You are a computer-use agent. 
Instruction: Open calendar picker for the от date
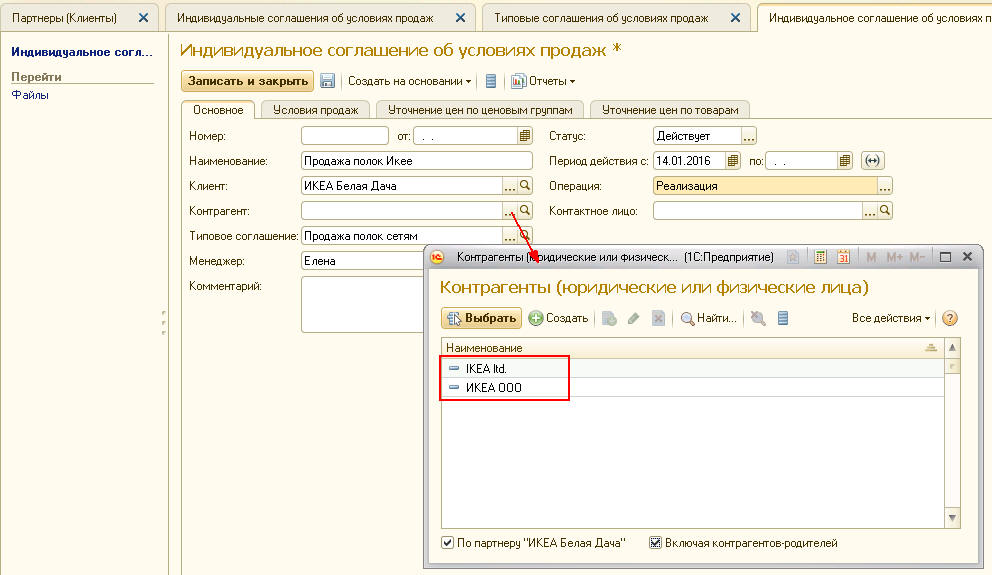[x=524, y=136]
